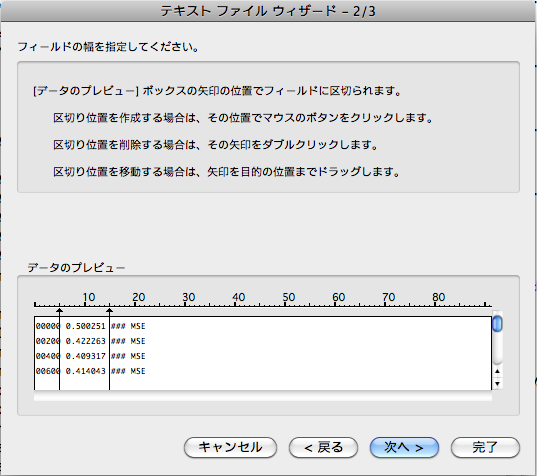Click 00600 in the fourth preview row

[48, 371]
